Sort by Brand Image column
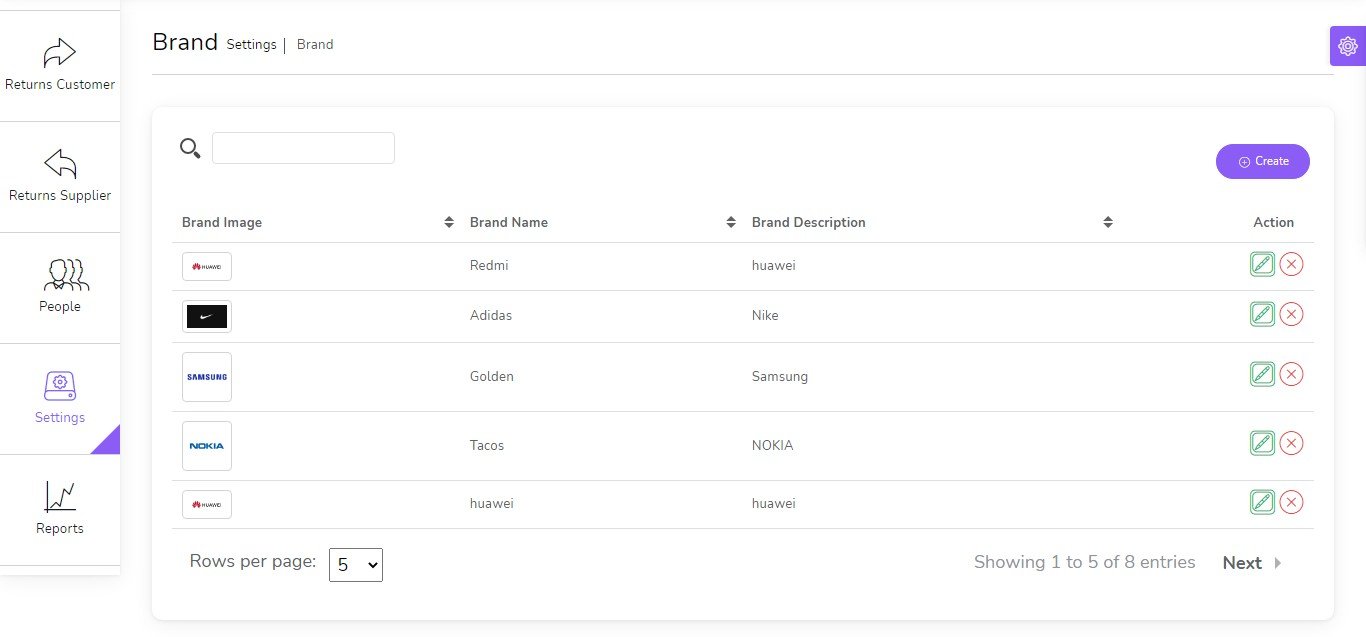 pos(449,222)
